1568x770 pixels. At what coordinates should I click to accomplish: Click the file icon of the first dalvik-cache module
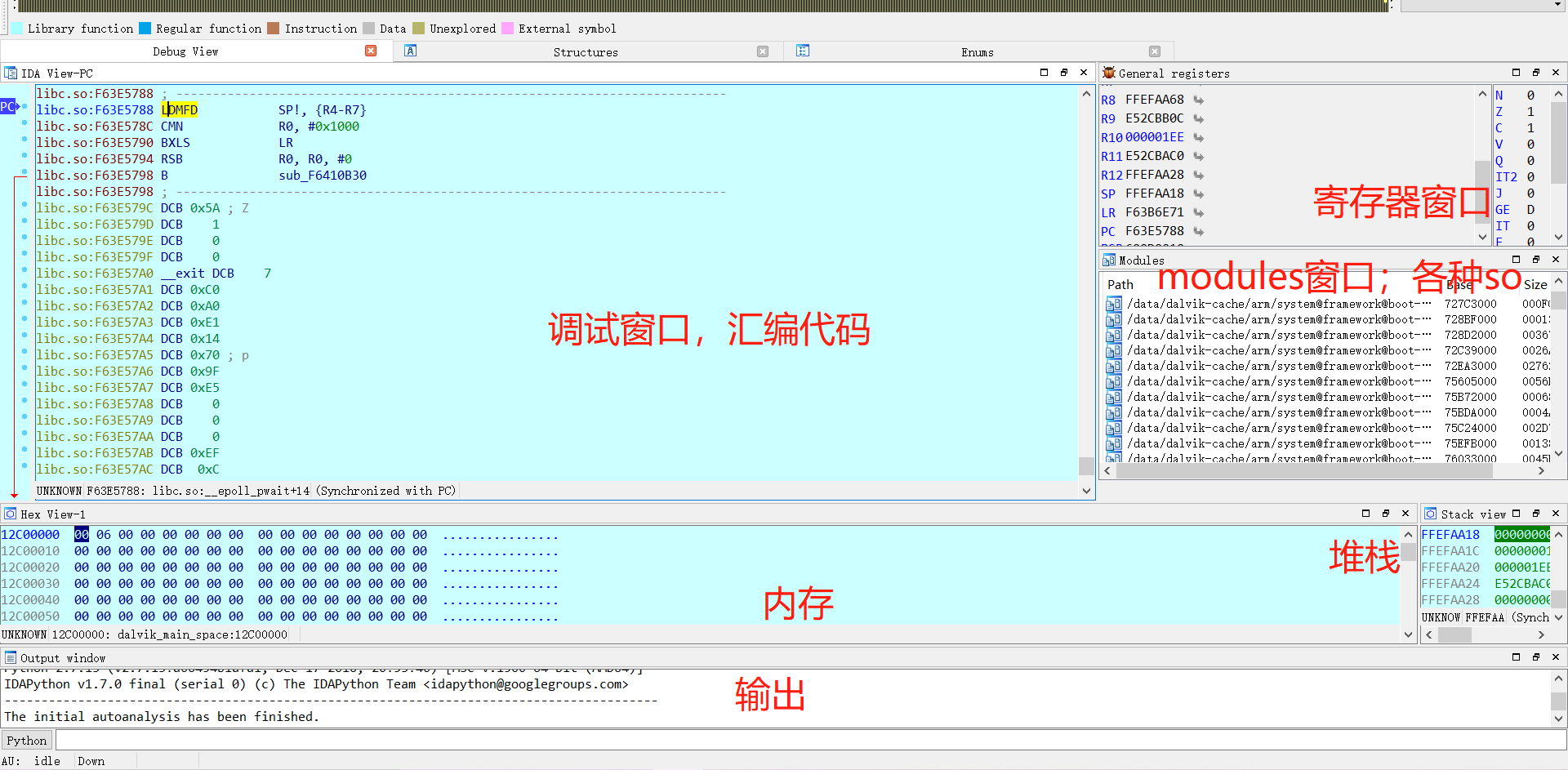1113,304
